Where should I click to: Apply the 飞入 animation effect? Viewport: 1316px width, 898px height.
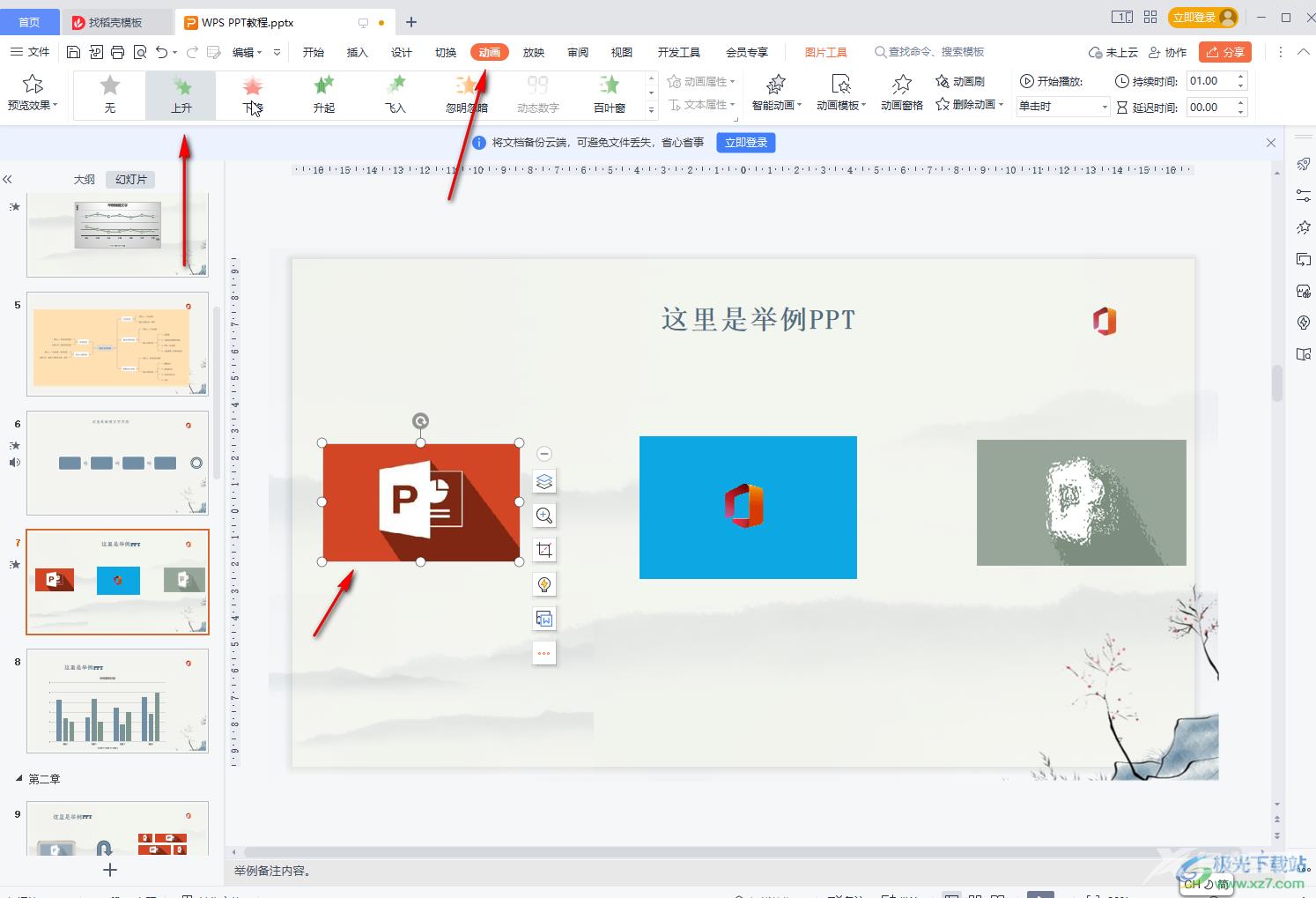point(396,94)
